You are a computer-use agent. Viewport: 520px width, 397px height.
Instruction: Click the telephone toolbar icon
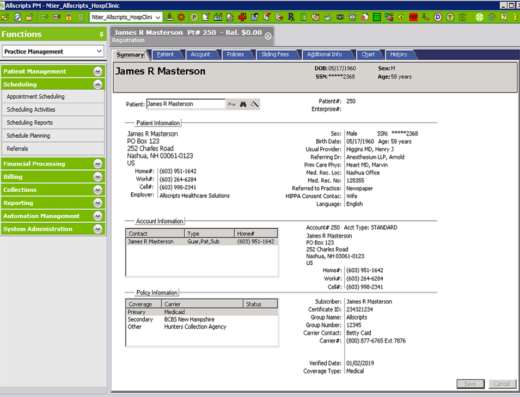(352, 17)
